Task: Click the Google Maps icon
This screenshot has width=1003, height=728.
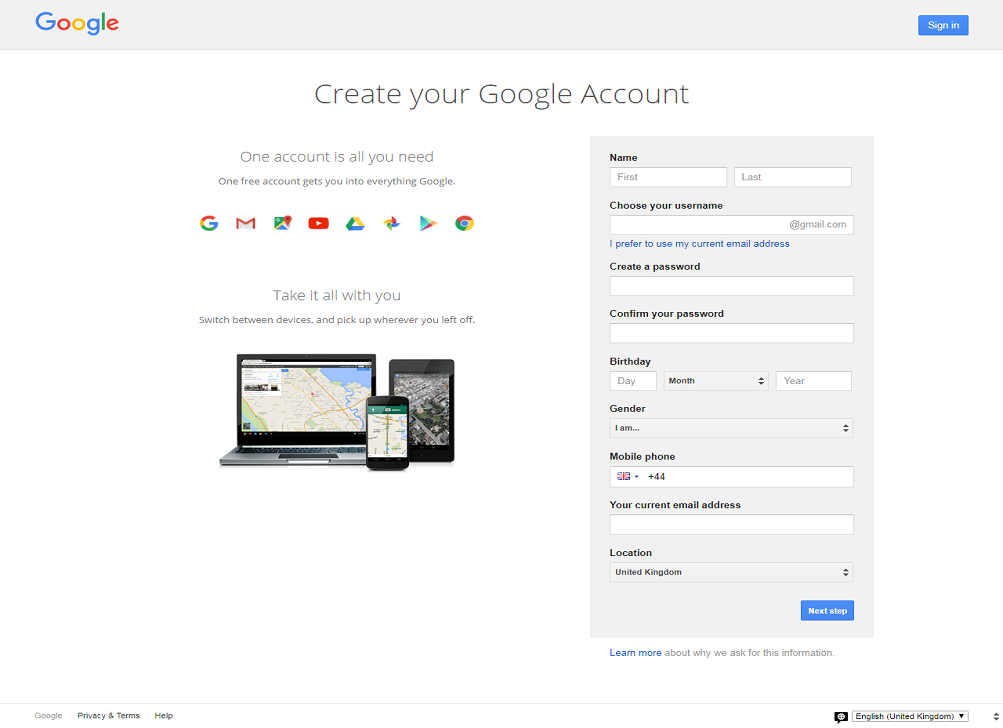Action: (283, 223)
